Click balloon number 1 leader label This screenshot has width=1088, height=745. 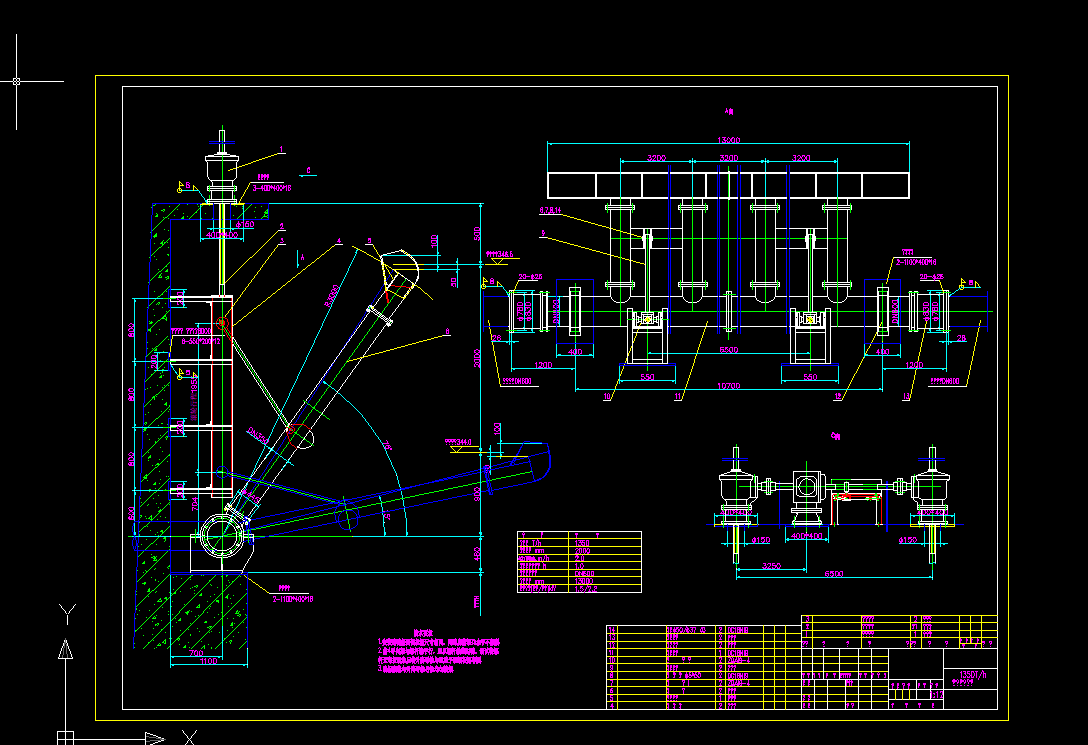(x=281, y=149)
